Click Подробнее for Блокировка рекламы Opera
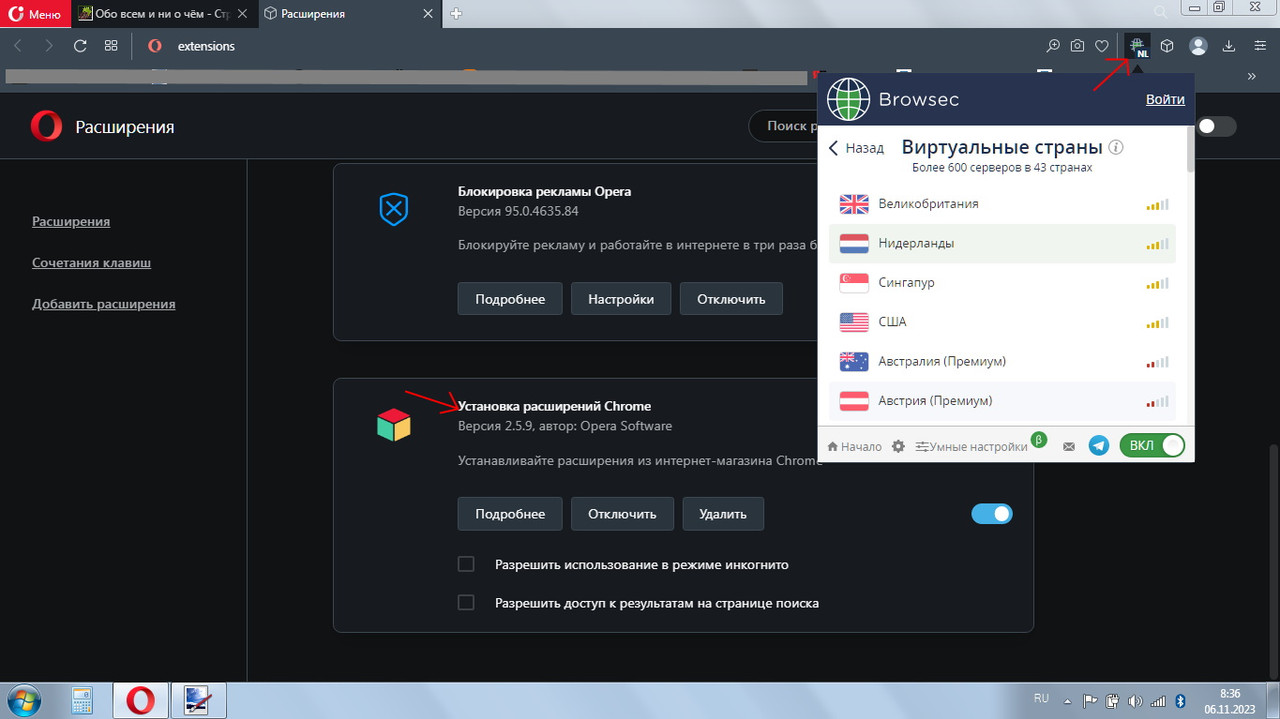1280x719 pixels. tap(510, 298)
